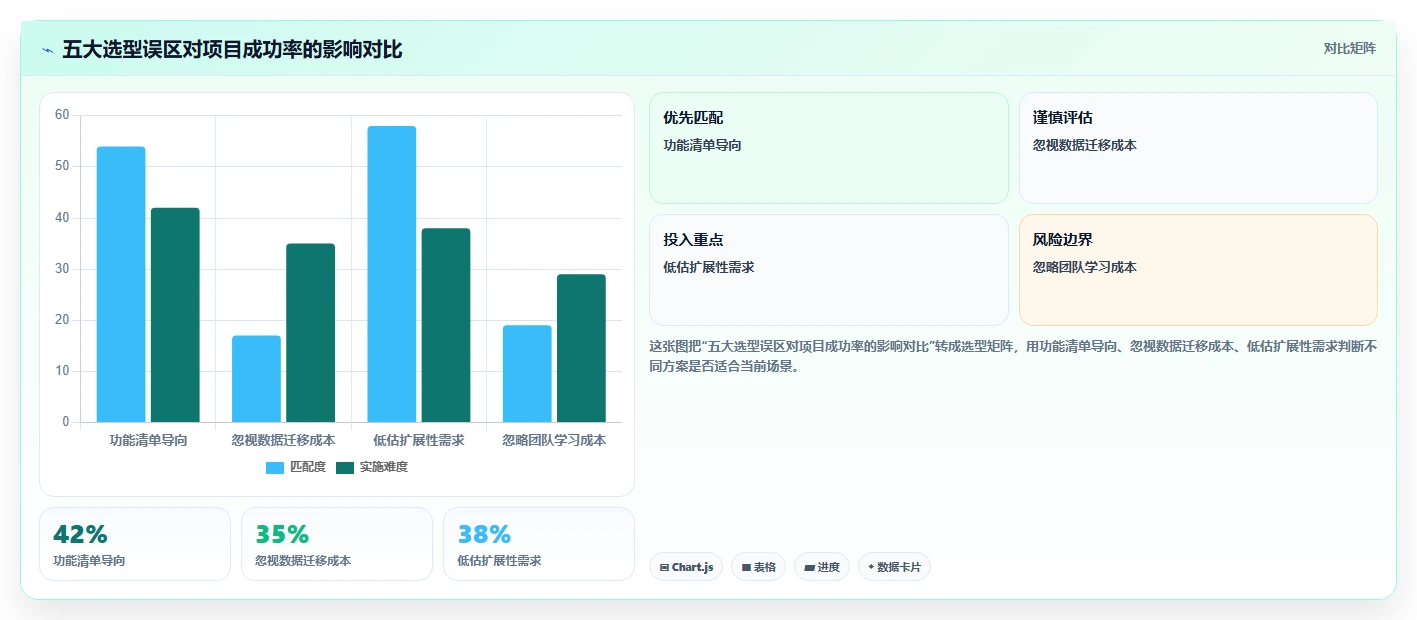Click the y-axis value 60
This screenshot has width=1417, height=620.
pyautogui.click(x=62, y=115)
